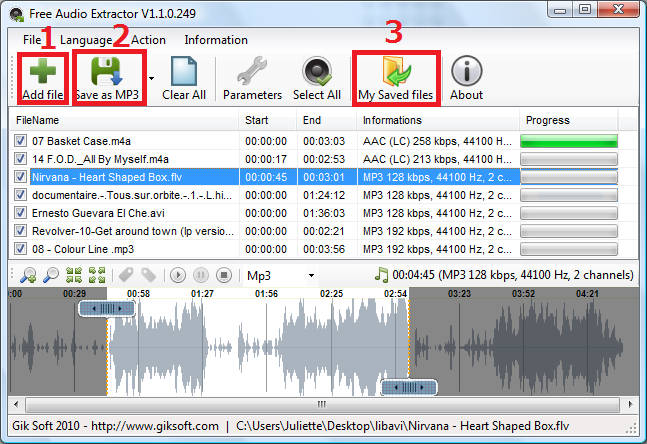Click the 00:00:45 start time cell
647x444 pixels.
[266, 177]
